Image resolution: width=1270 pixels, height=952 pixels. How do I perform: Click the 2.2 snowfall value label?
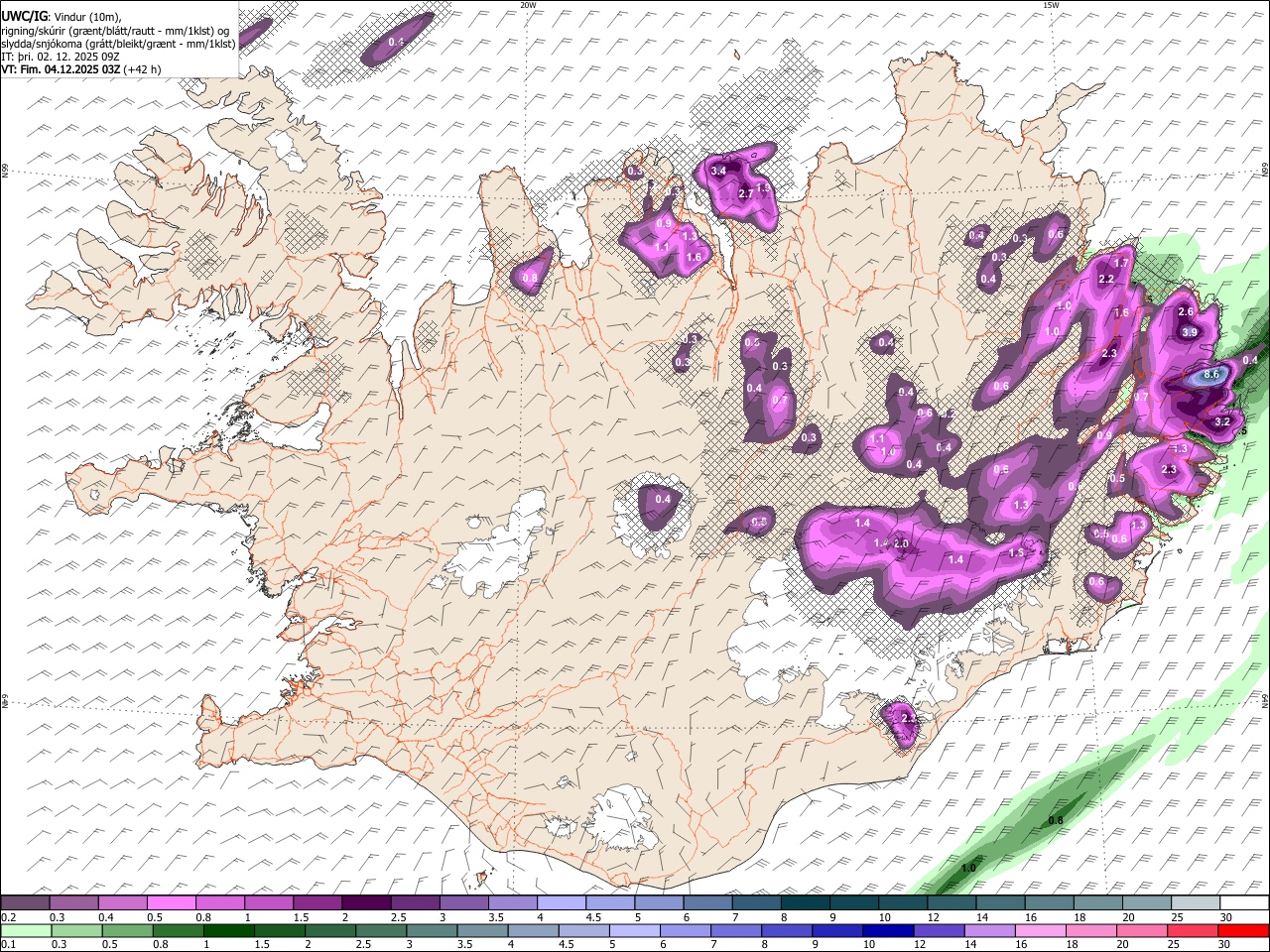pos(1107,280)
